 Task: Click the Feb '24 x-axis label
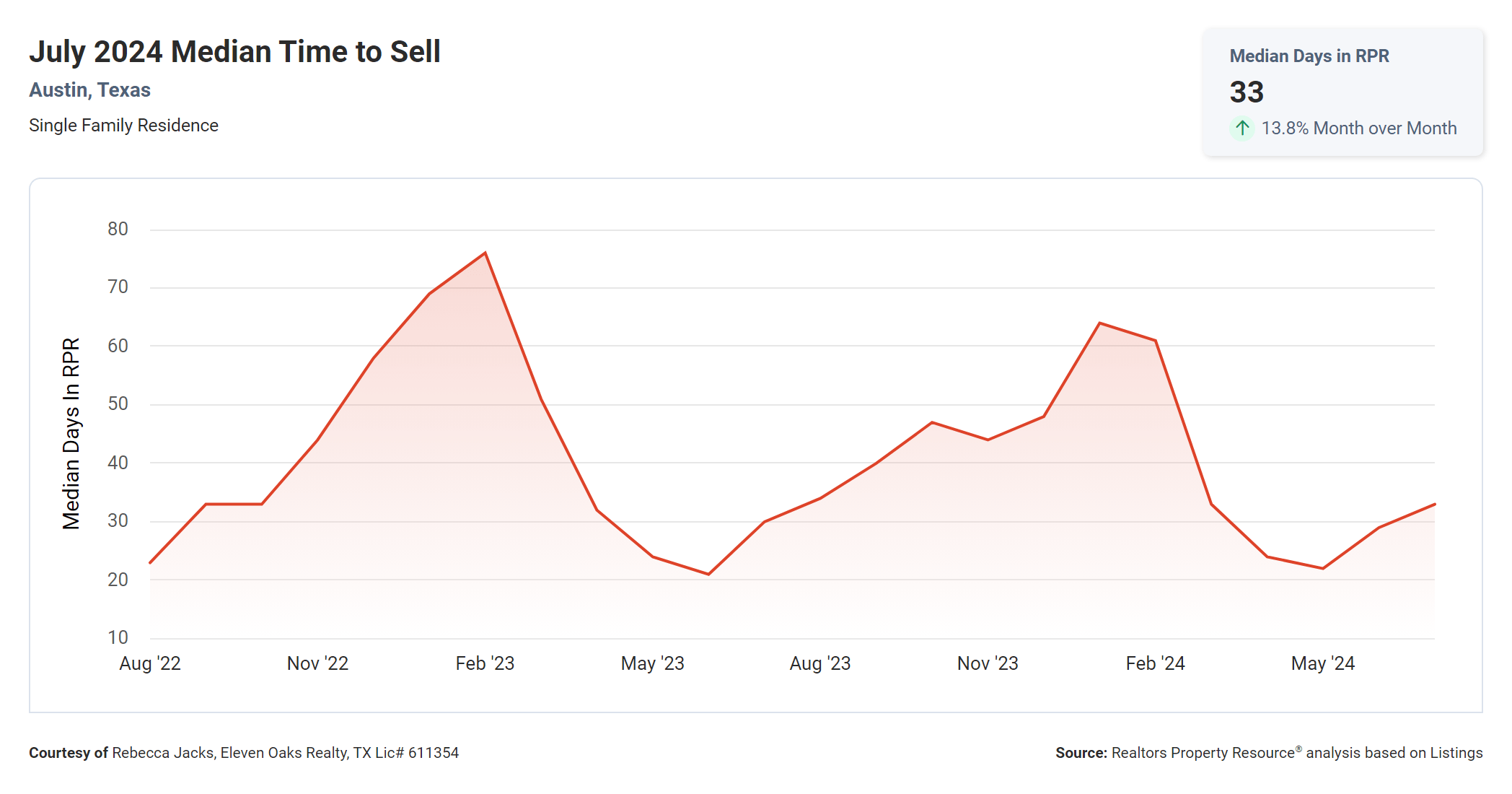(1155, 663)
